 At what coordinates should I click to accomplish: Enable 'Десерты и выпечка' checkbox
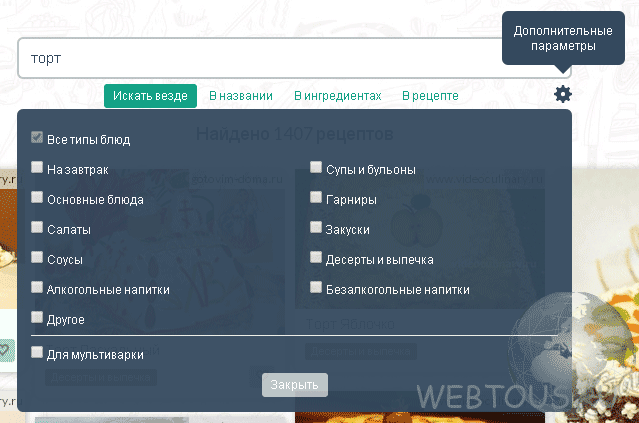[315, 257]
